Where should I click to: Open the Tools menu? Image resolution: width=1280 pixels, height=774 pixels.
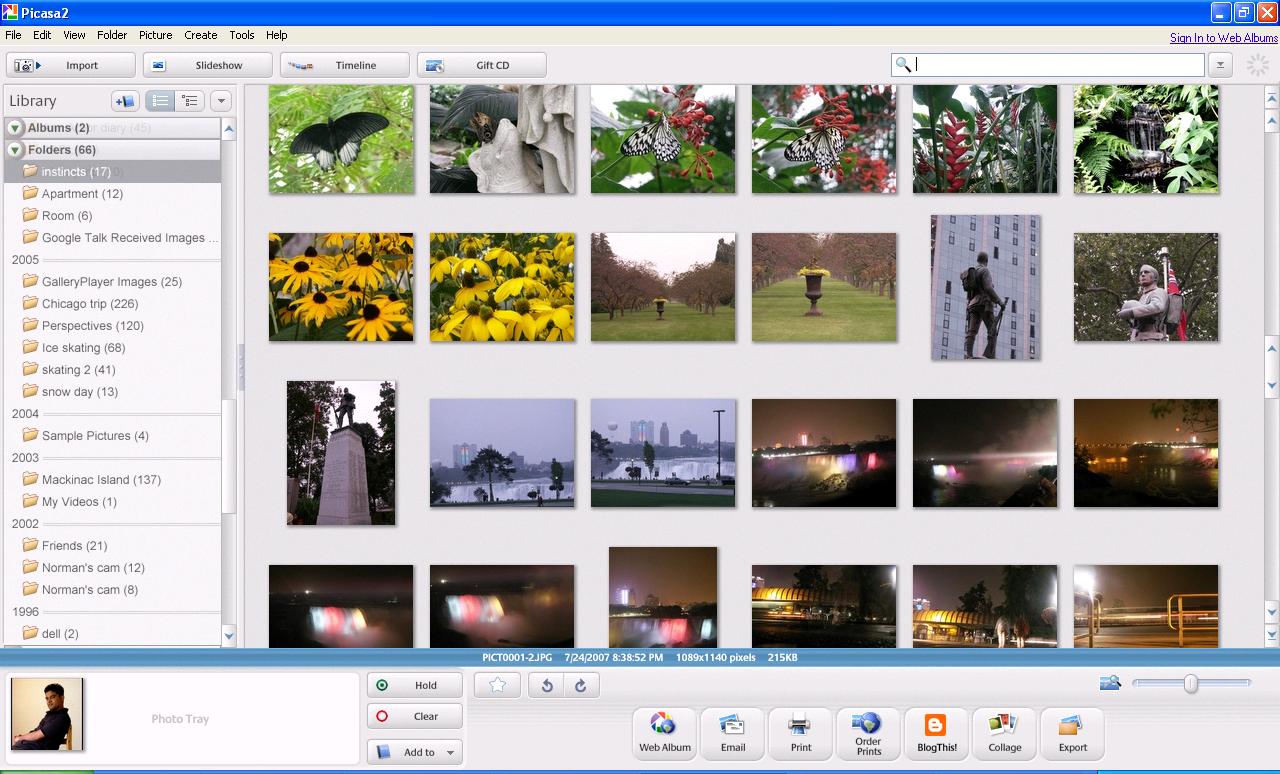click(x=242, y=35)
